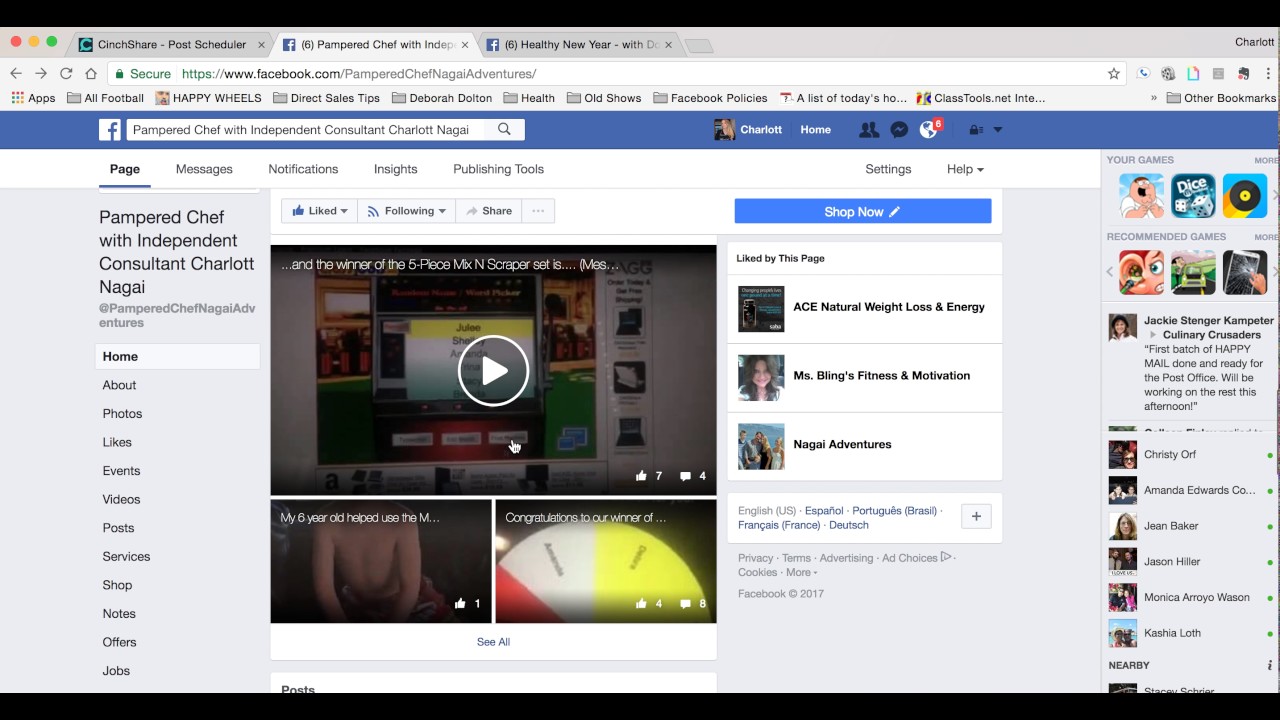Screen dimensions: 1280x720
Task: Click the Facebook logo icon
Action: [x=110, y=130]
